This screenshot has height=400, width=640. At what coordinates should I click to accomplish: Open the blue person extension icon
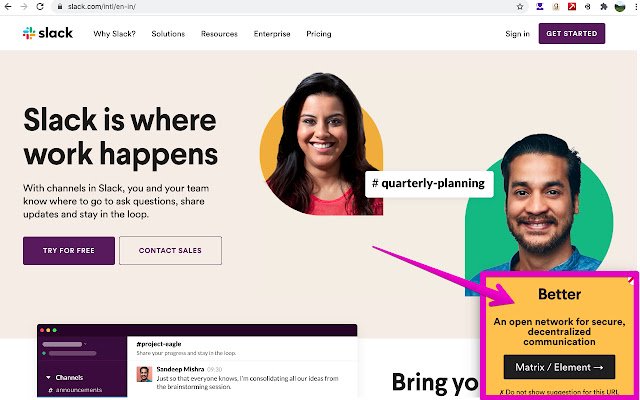540,6
